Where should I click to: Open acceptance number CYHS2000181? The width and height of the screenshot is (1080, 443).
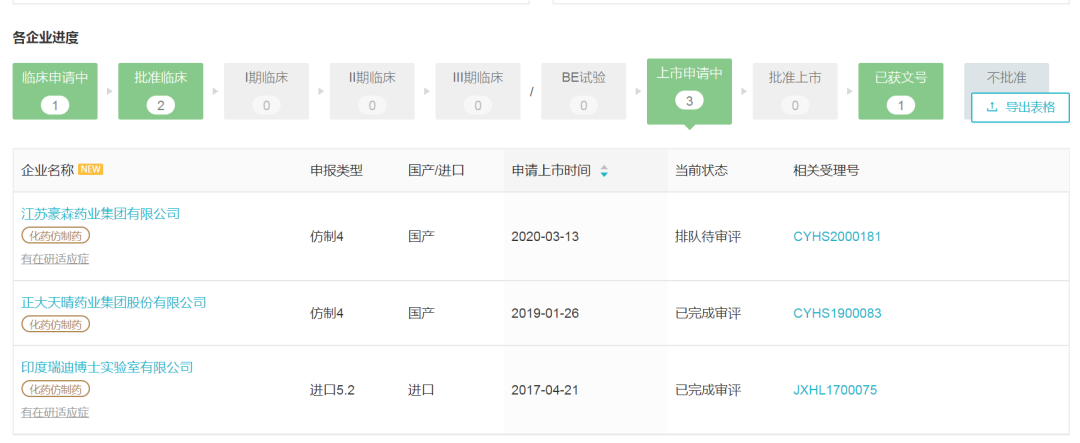(x=837, y=237)
